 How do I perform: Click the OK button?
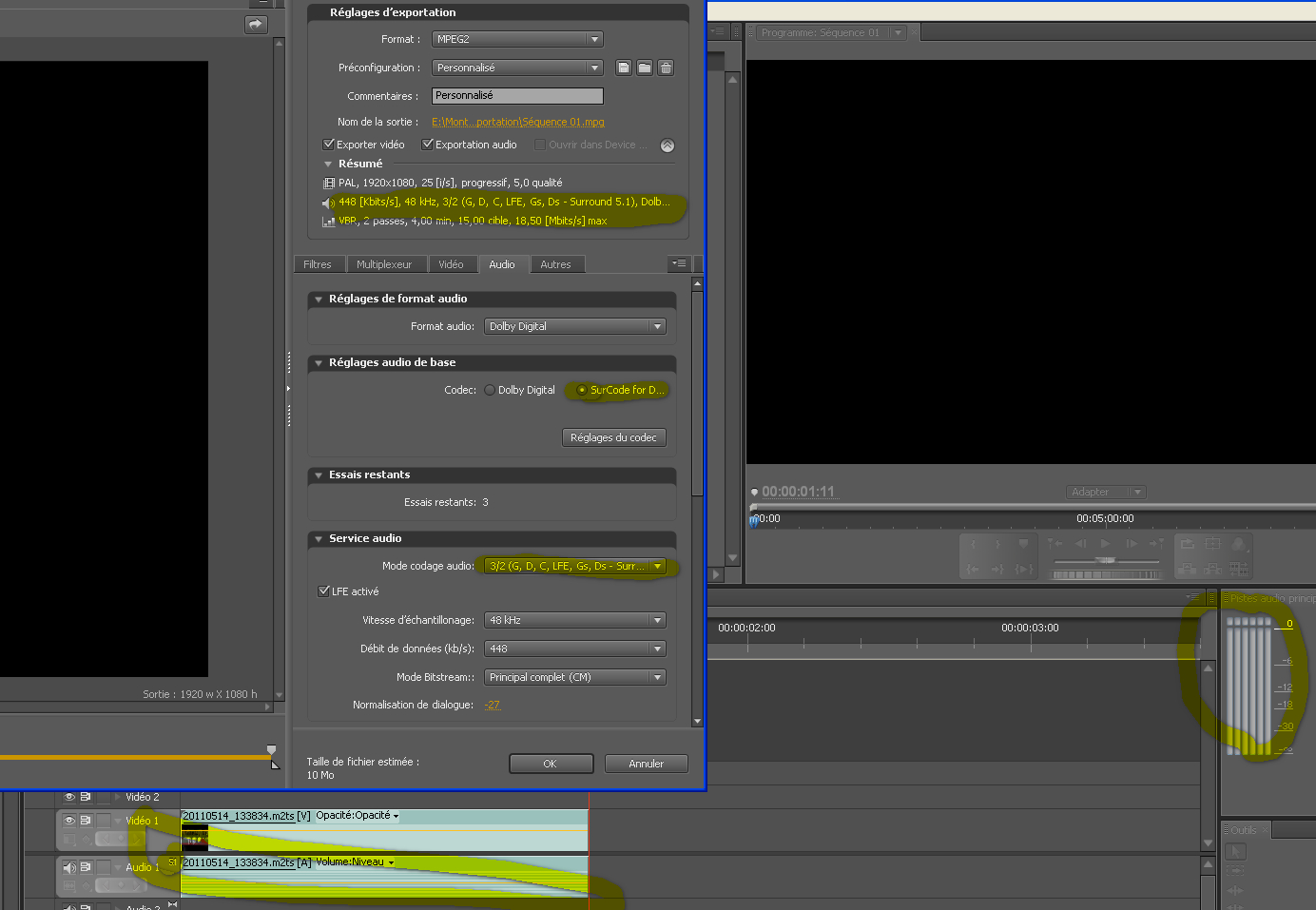pos(551,764)
